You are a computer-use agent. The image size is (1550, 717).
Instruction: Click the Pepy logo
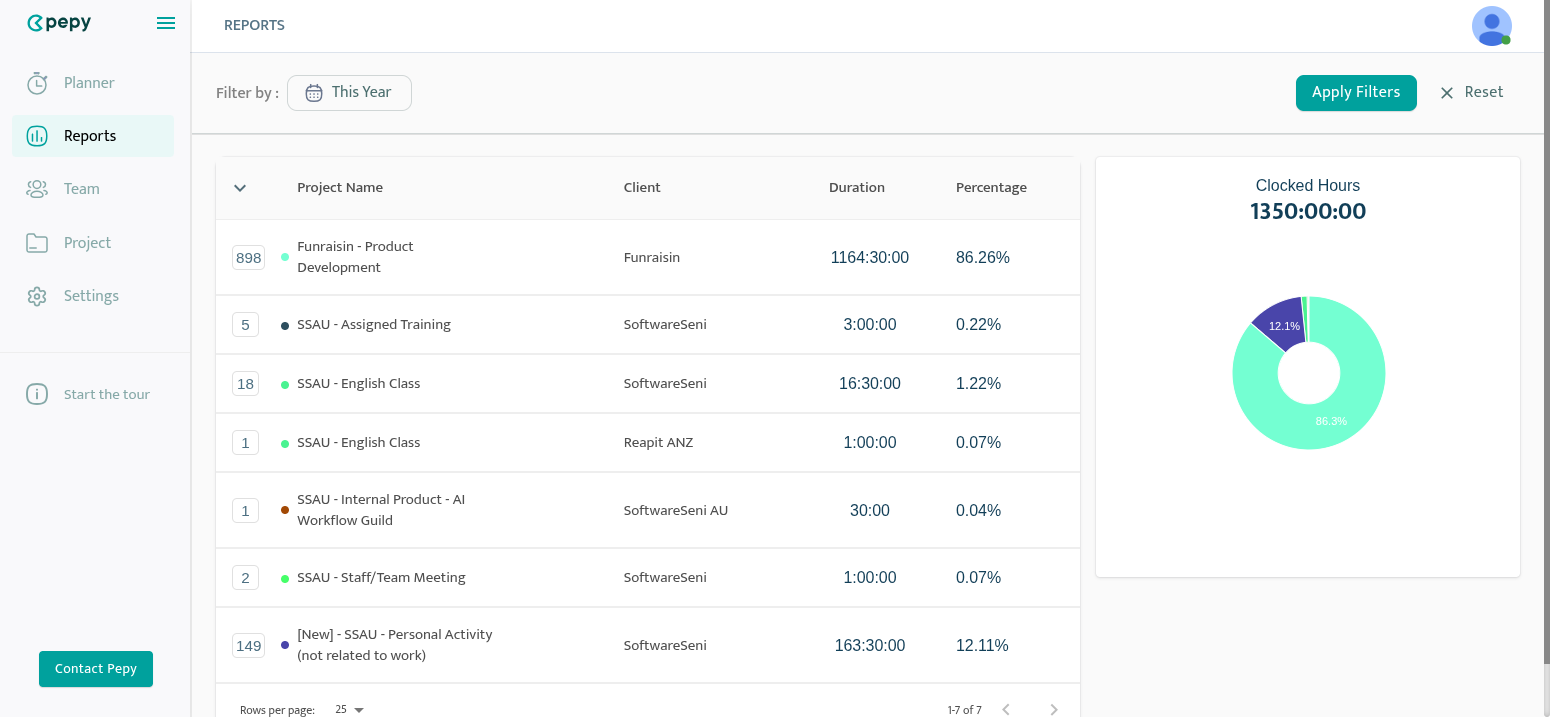59,23
